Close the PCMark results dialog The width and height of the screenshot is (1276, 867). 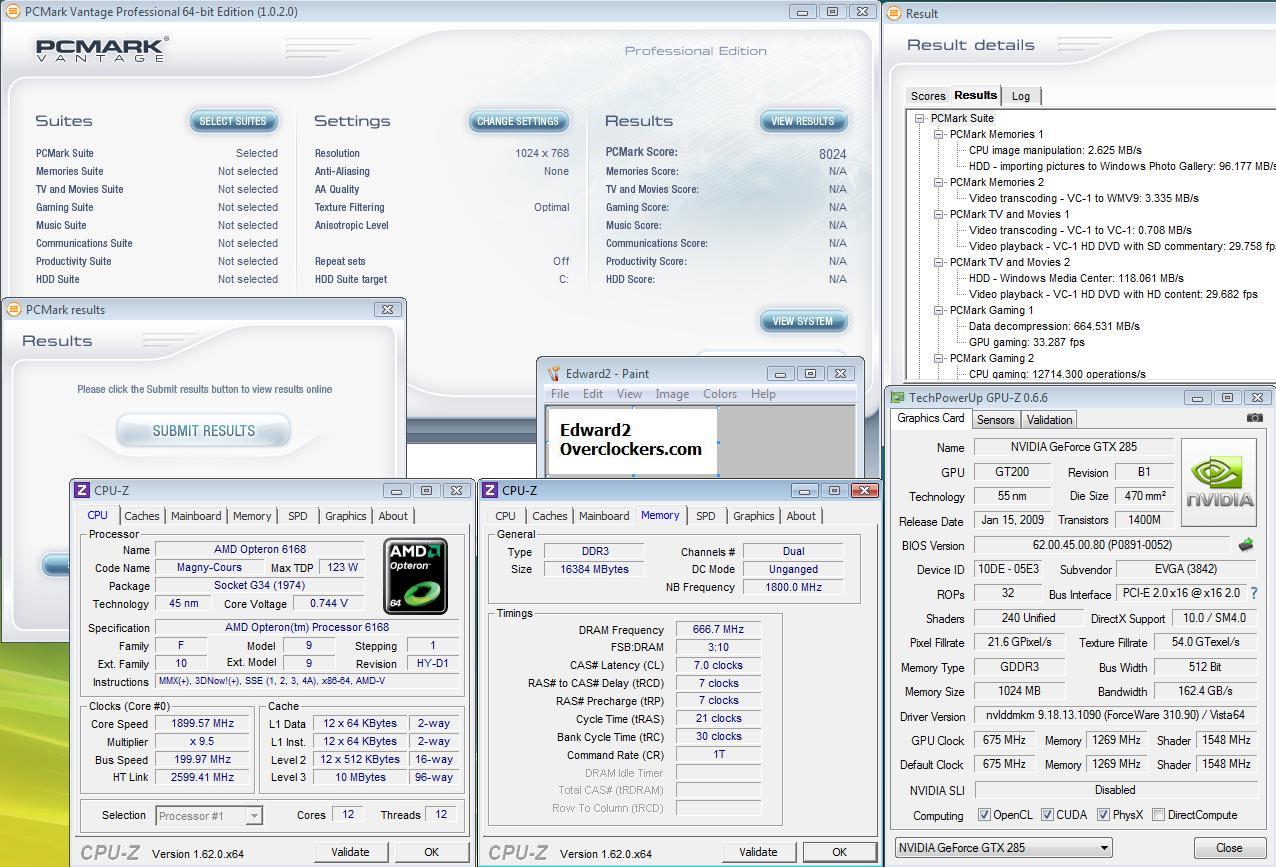click(387, 309)
